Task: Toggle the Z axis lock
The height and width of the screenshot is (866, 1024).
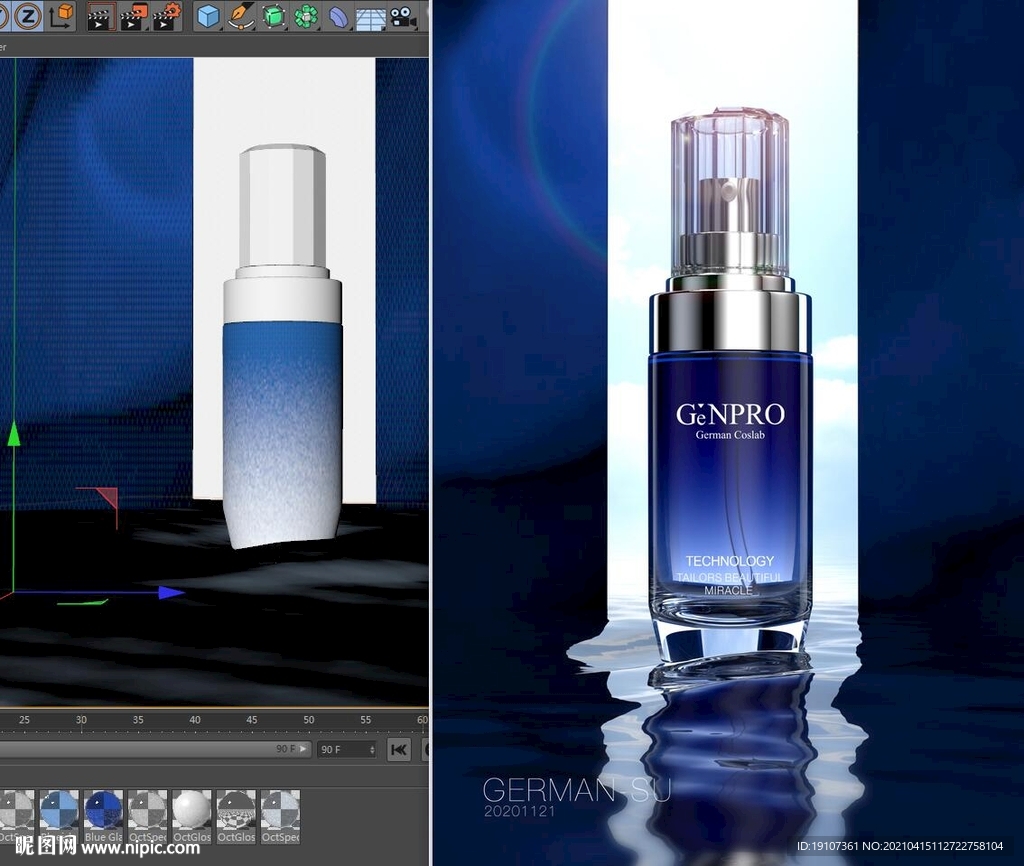Action: (27, 16)
